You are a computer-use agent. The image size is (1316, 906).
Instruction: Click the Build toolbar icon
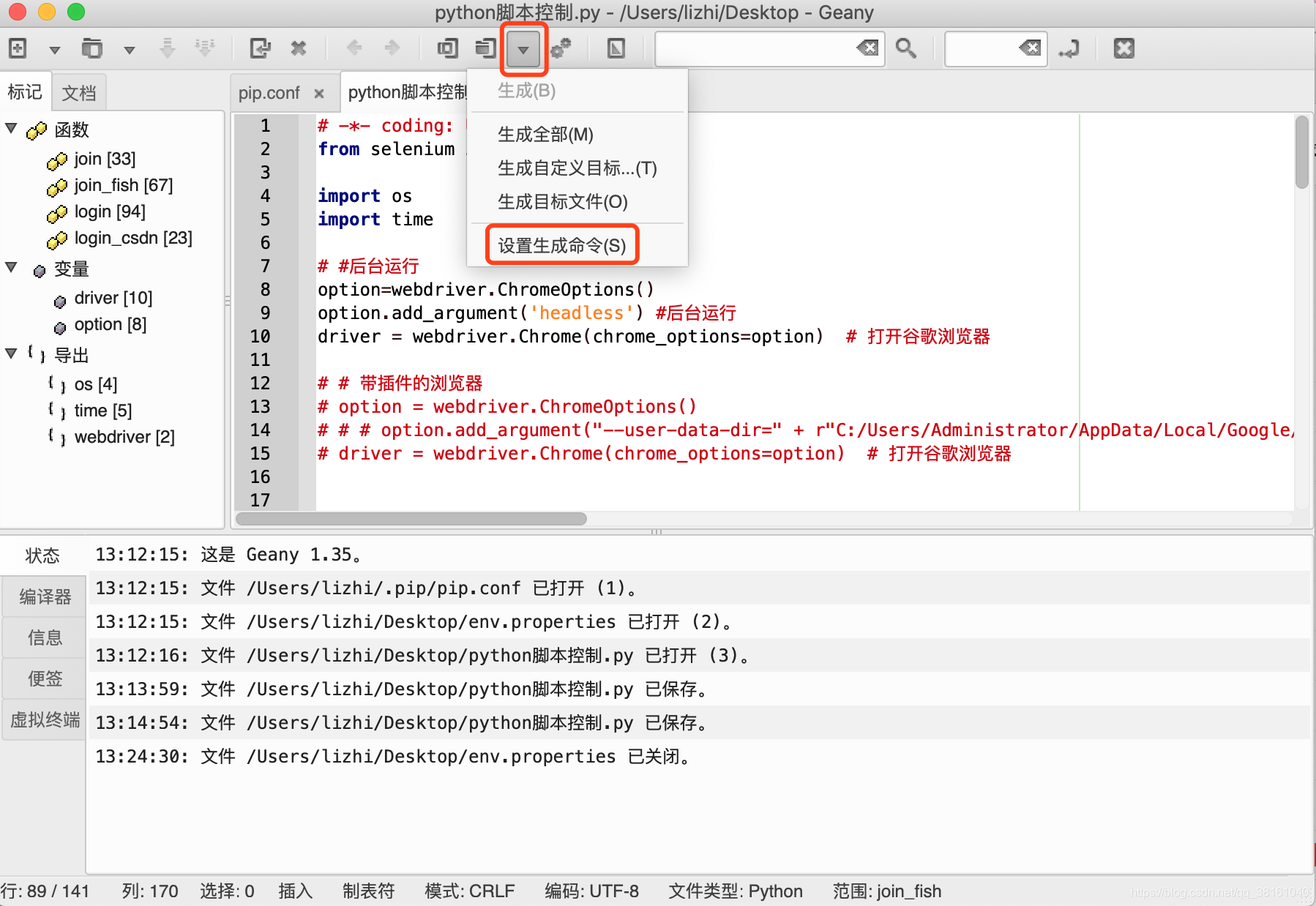point(485,48)
